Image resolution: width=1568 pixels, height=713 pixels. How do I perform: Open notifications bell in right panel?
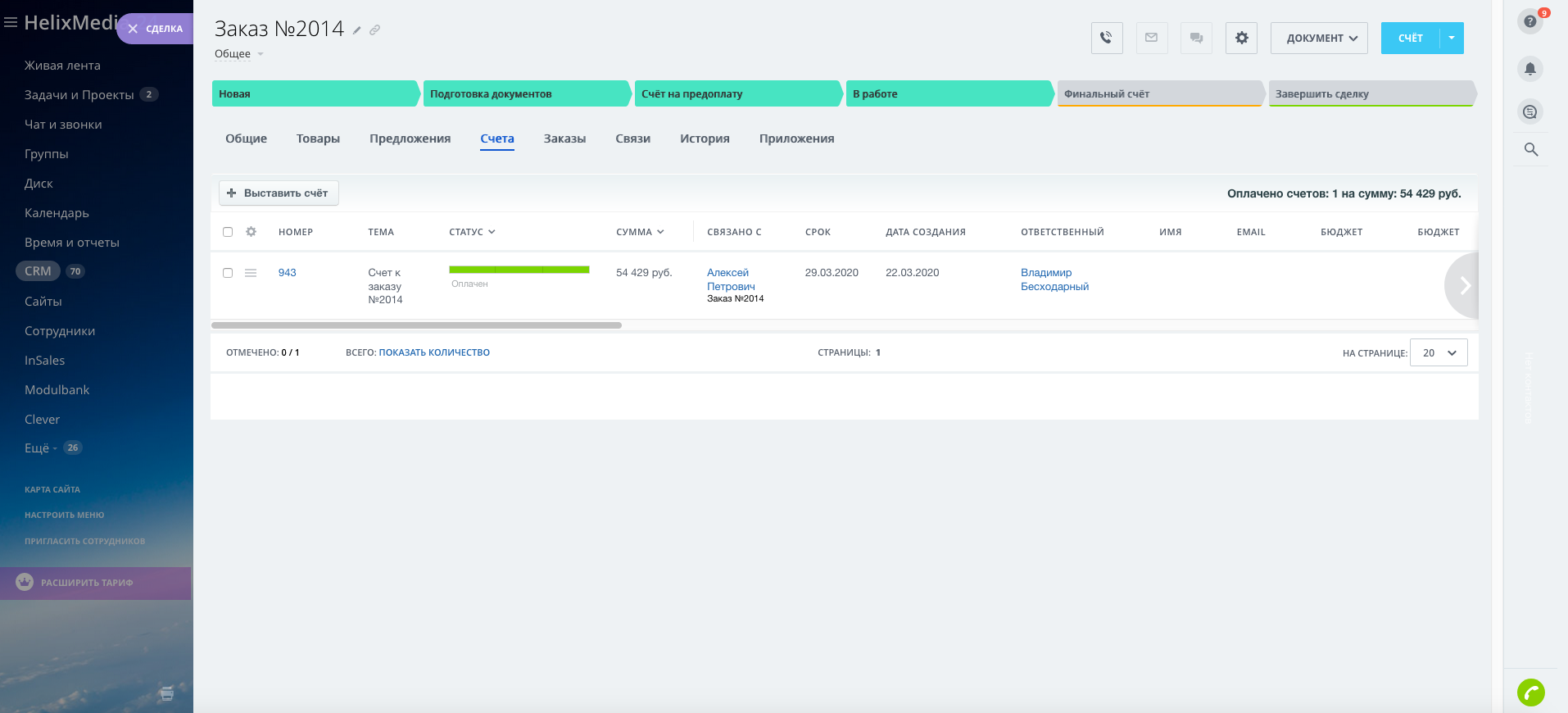(x=1529, y=69)
